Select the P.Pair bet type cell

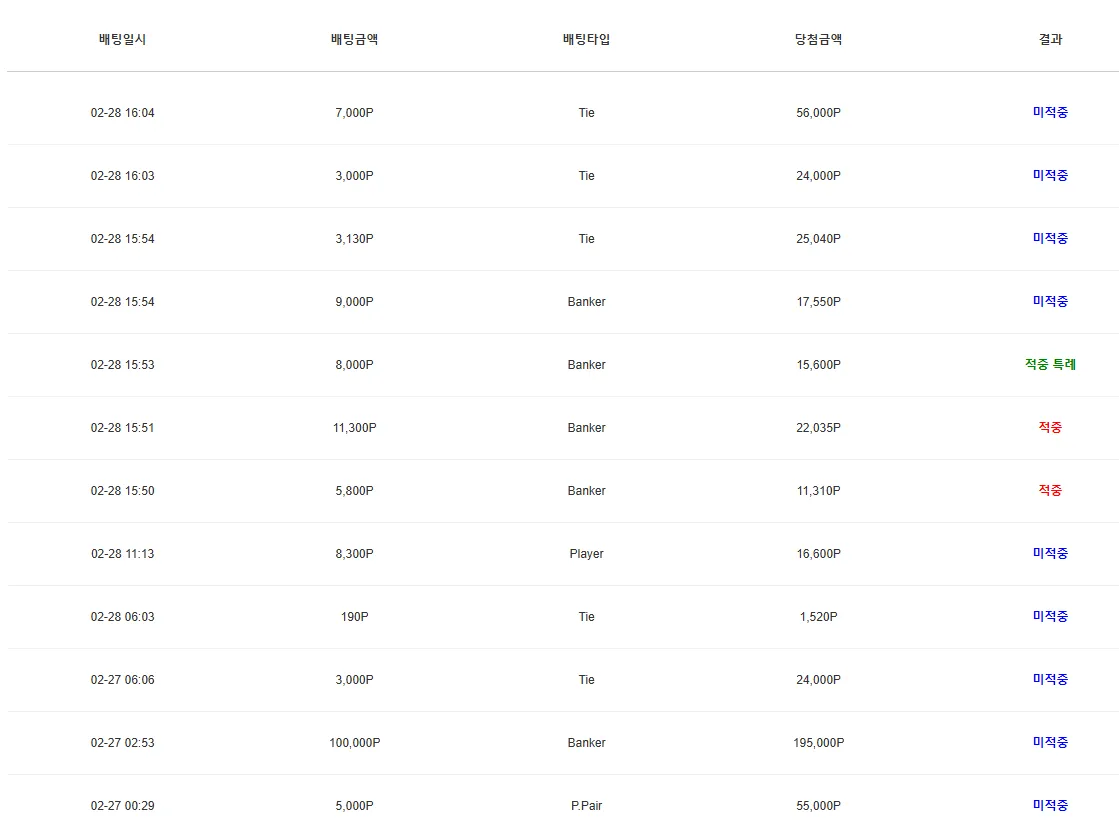(586, 805)
